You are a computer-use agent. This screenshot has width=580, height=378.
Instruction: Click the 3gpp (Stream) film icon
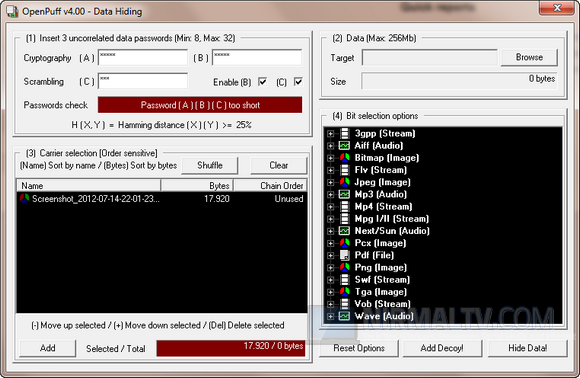click(344, 133)
